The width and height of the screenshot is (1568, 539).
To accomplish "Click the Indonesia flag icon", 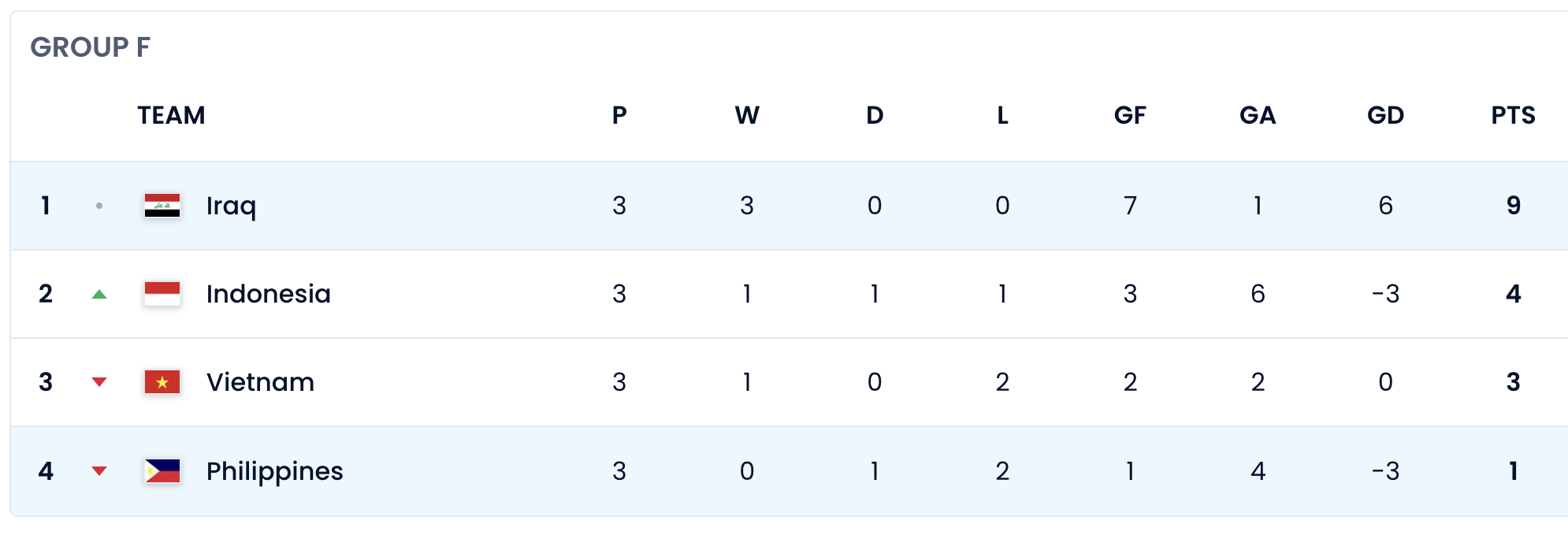I will [x=162, y=294].
